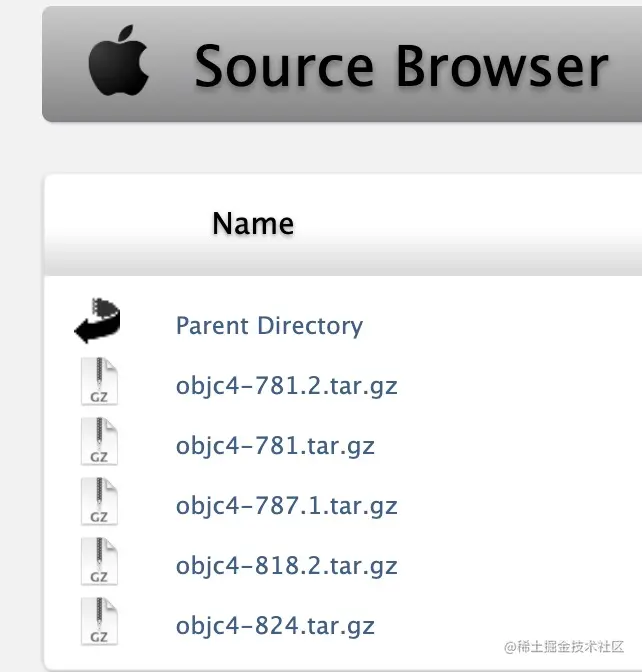
Task: Select the GZ icon next to objc4-818.2.tar.gz
Action: (x=99, y=564)
